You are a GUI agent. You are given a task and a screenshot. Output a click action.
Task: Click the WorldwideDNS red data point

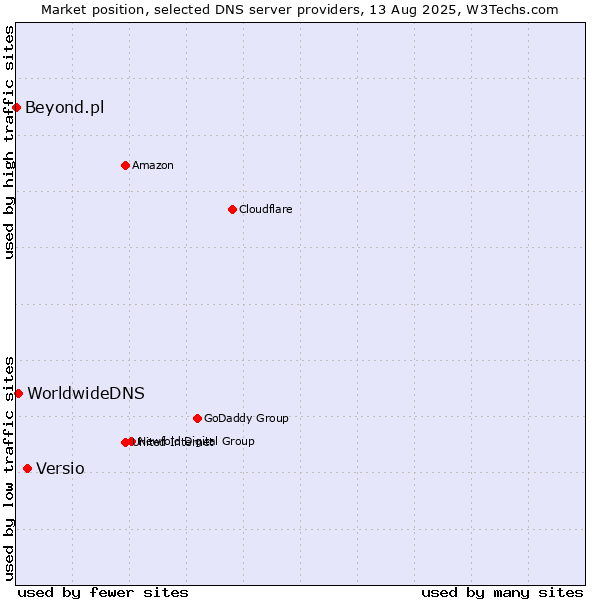tap(18, 393)
